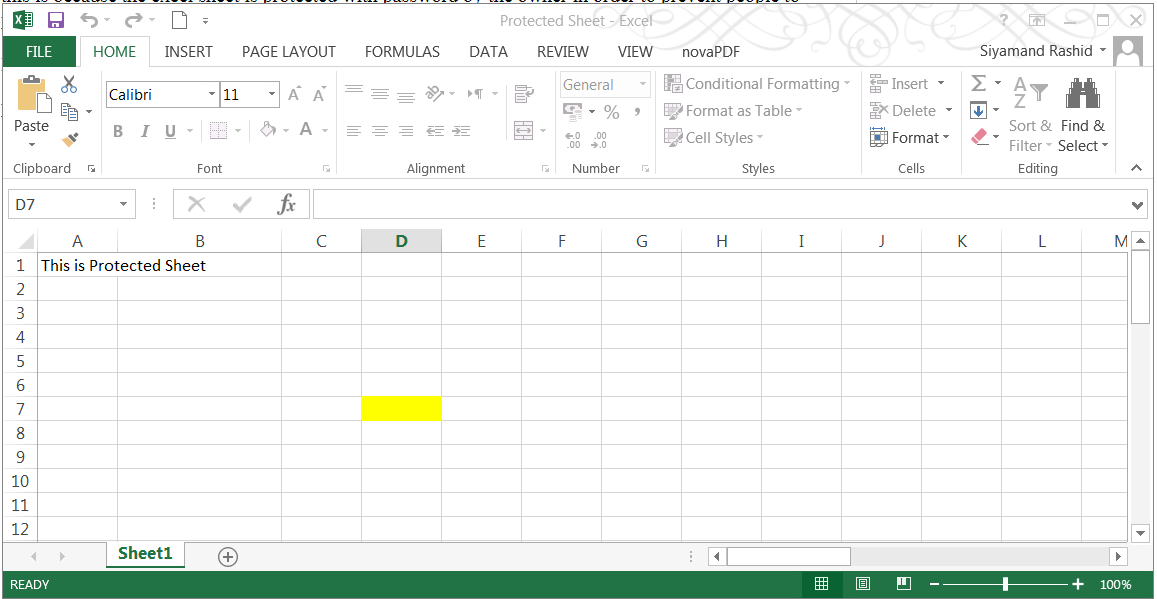The image size is (1157, 599).
Task: Toggle Align Left for cell text
Action: coord(354,131)
